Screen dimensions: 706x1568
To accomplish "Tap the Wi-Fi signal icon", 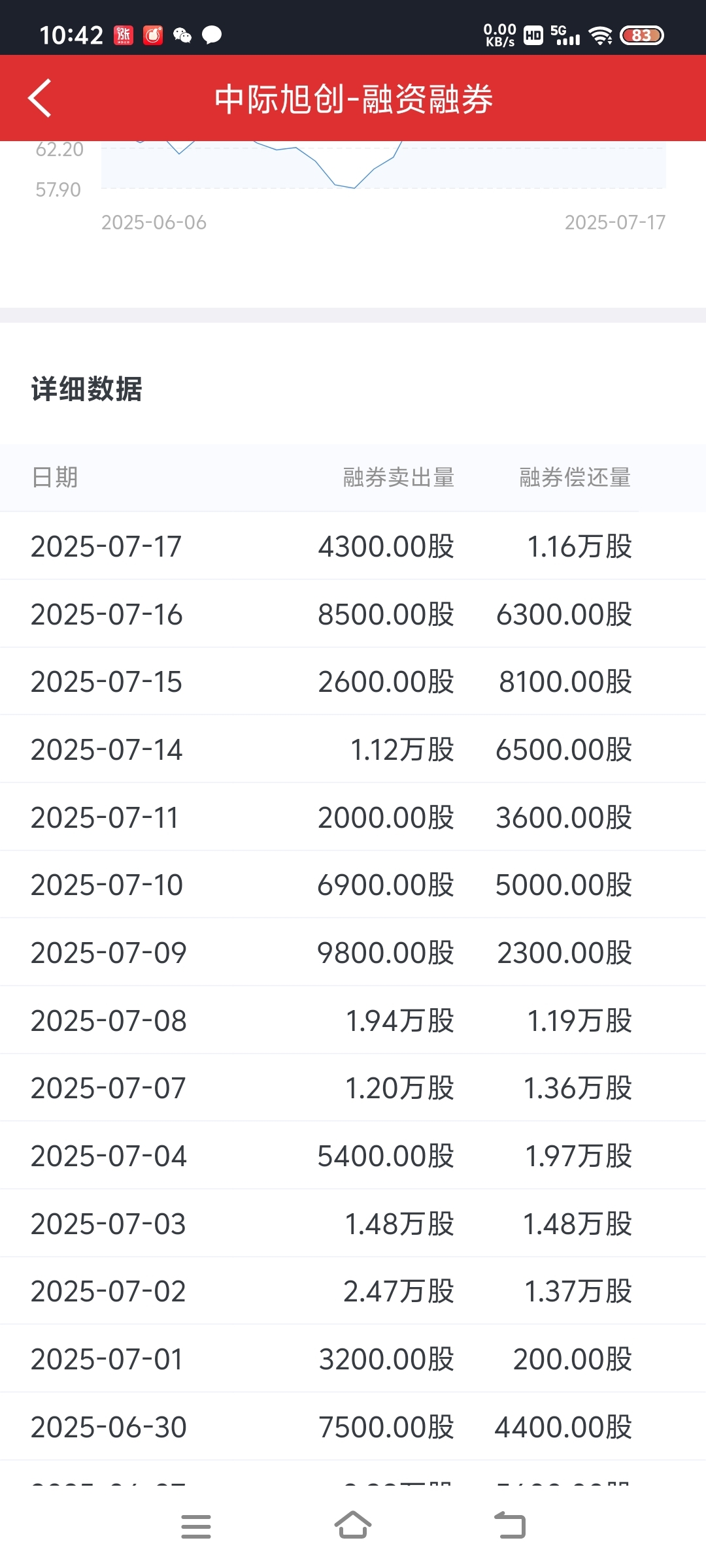I will tap(600, 35).
